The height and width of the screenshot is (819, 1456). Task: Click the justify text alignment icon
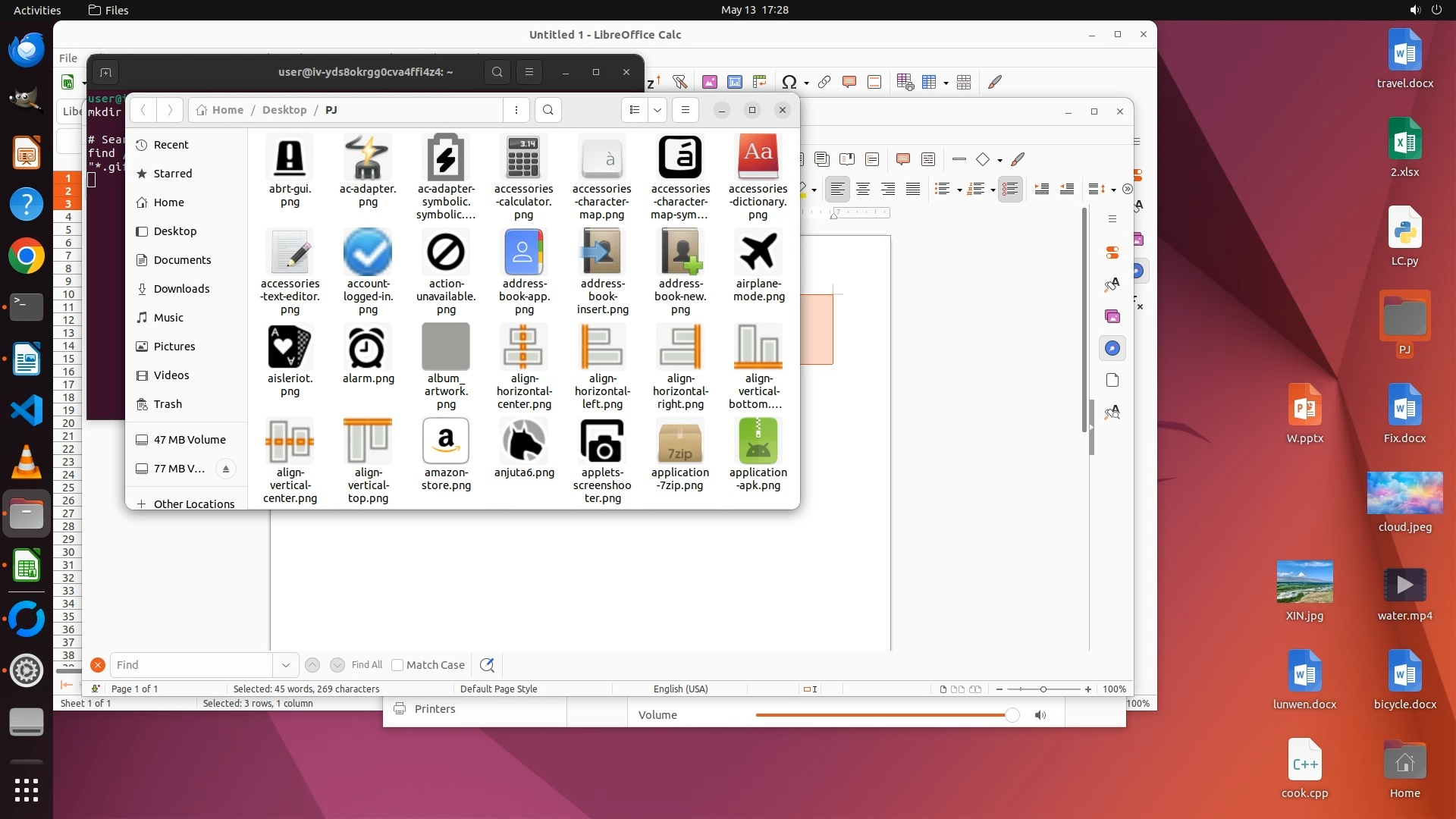tap(913, 190)
